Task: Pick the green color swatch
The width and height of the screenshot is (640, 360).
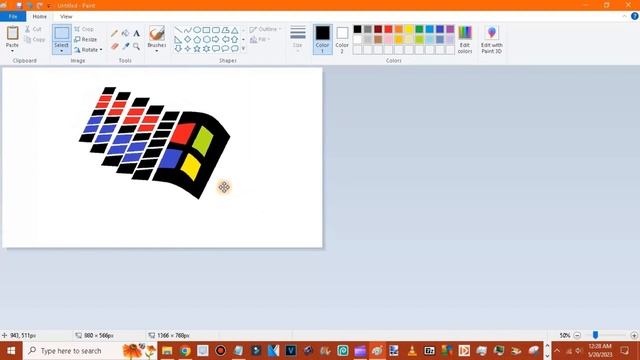Action: pos(419,29)
